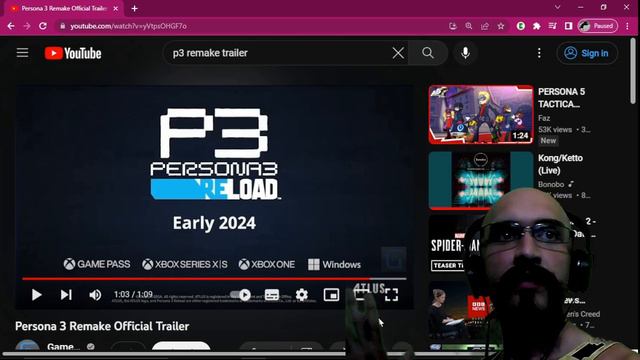Run search with the magnifier button
This screenshot has width=640, height=360.
pyautogui.click(x=428, y=53)
